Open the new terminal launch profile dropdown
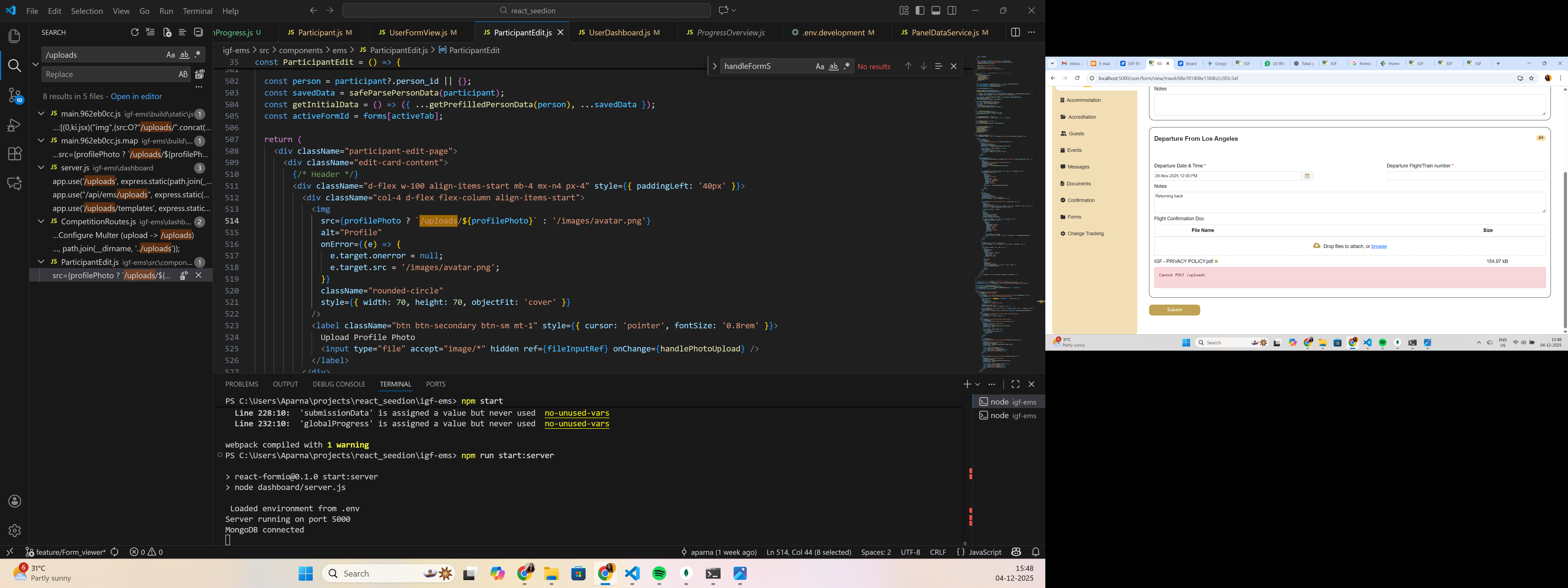The image size is (1568, 588). point(978,384)
